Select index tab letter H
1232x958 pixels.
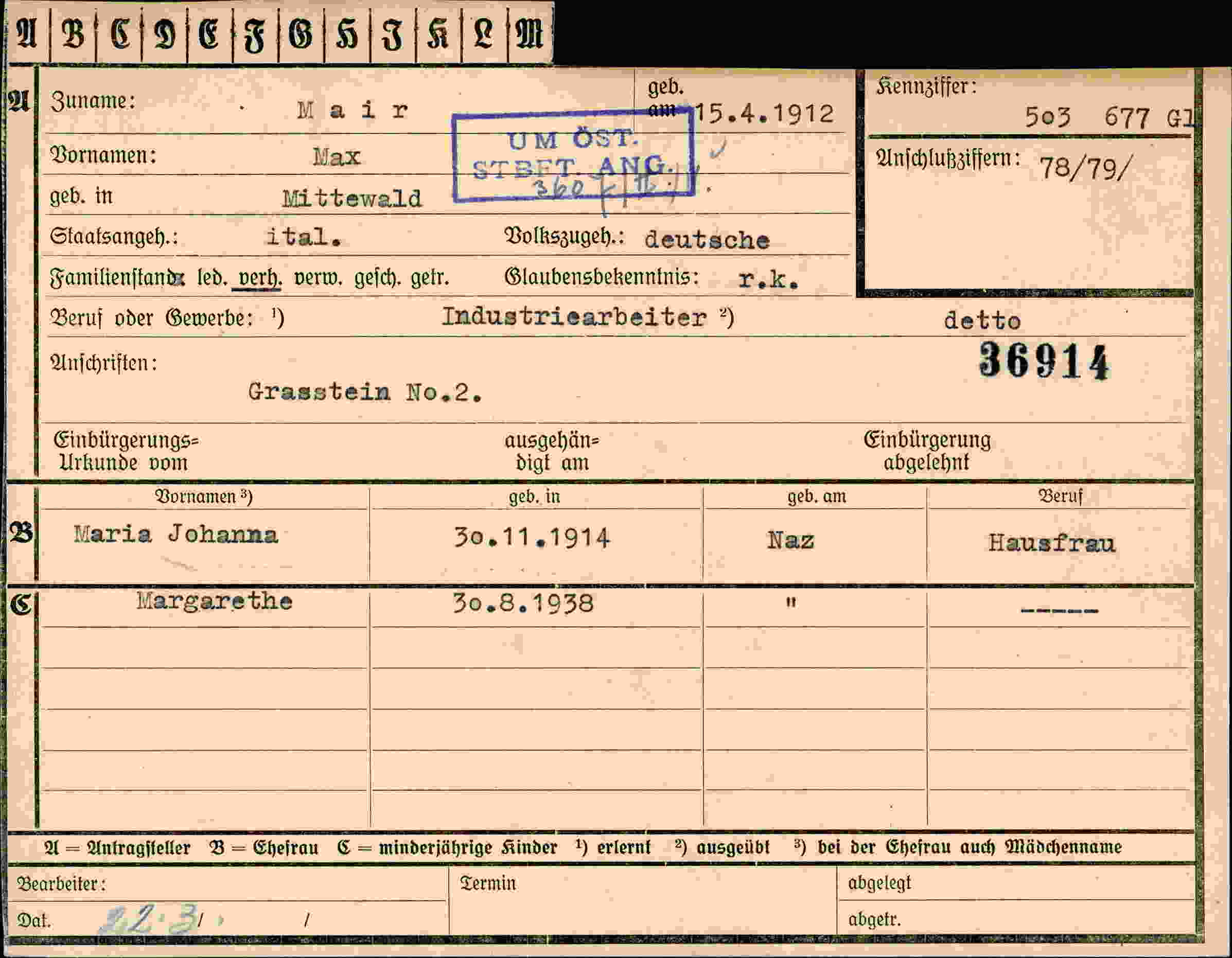(x=347, y=34)
